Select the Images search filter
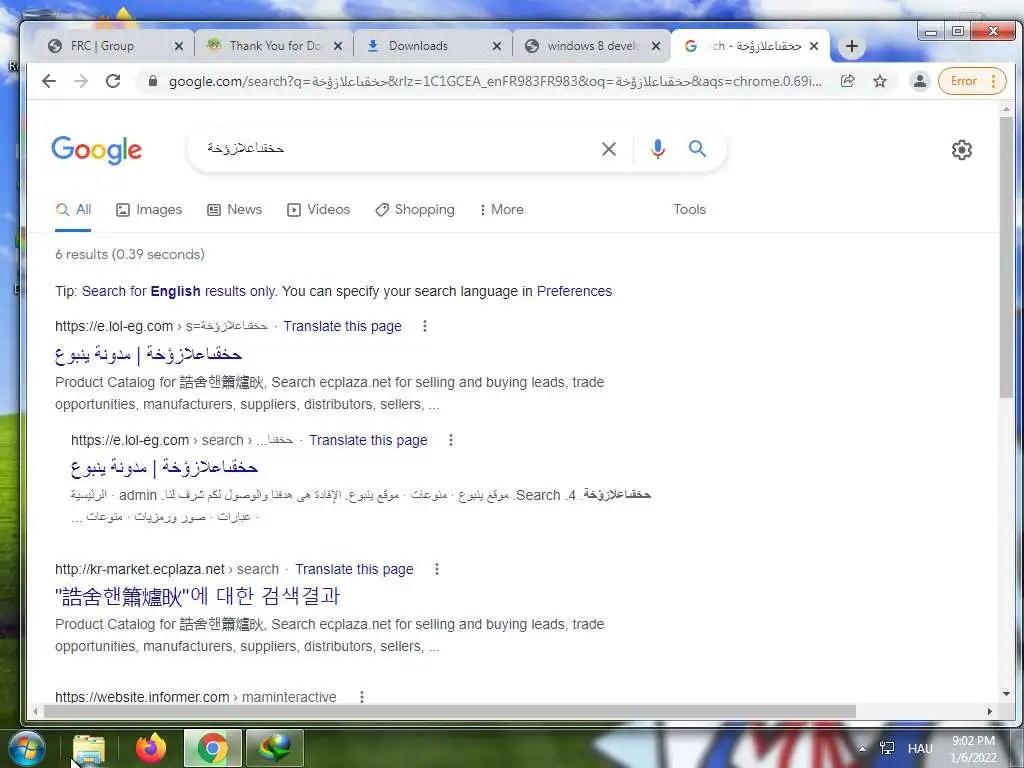The image size is (1024, 768). (149, 210)
